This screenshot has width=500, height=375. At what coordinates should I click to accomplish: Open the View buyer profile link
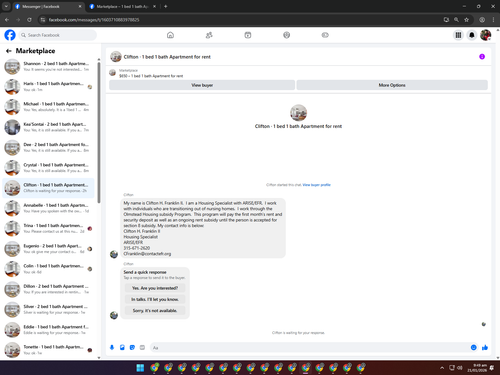click(x=316, y=185)
